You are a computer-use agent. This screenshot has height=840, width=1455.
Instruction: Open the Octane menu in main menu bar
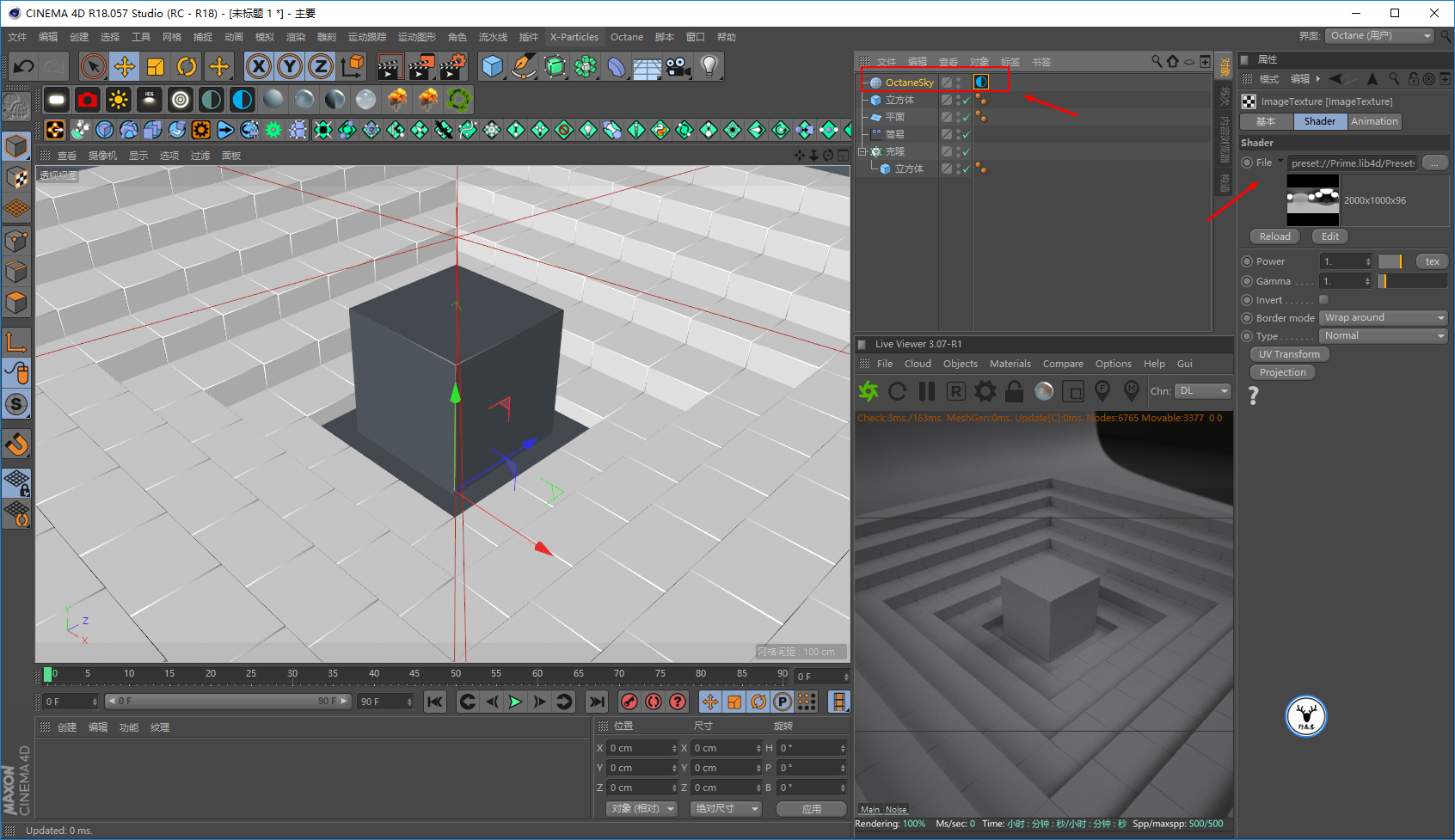[x=627, y=37]
